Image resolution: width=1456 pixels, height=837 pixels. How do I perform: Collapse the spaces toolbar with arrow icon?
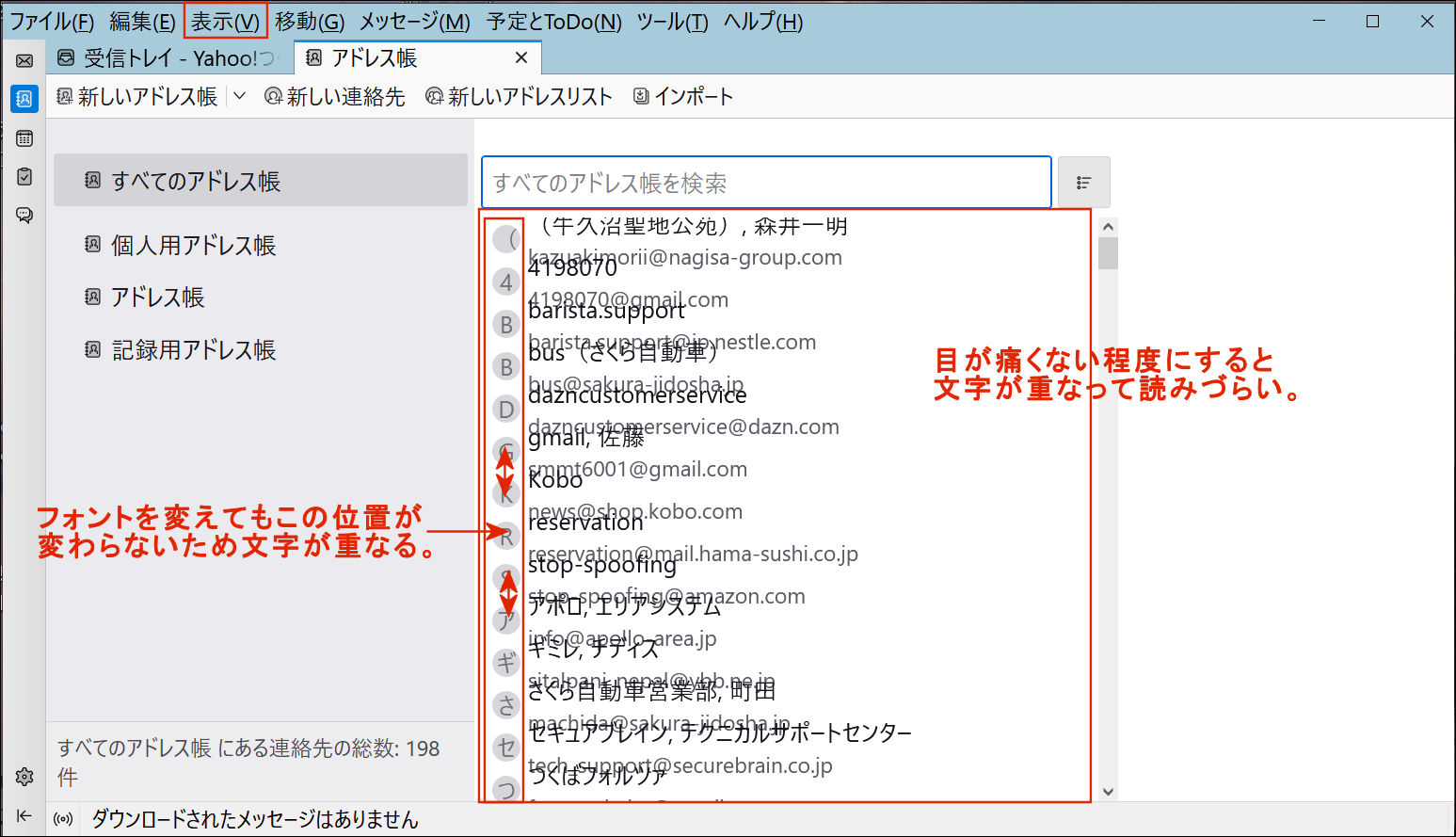pos(24,816)
